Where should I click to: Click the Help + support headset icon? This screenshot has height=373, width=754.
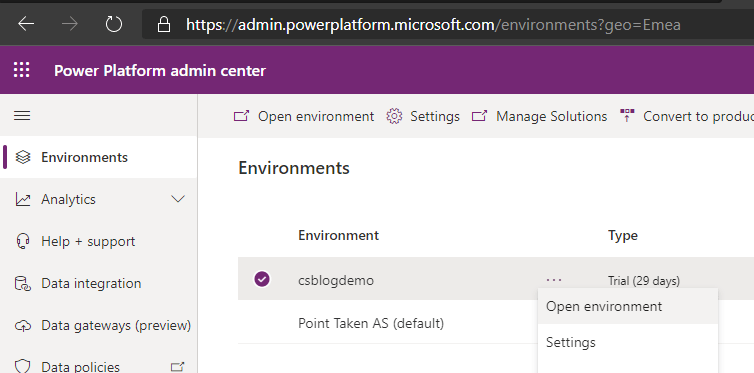pyautogui.click(x=23, y=241)
